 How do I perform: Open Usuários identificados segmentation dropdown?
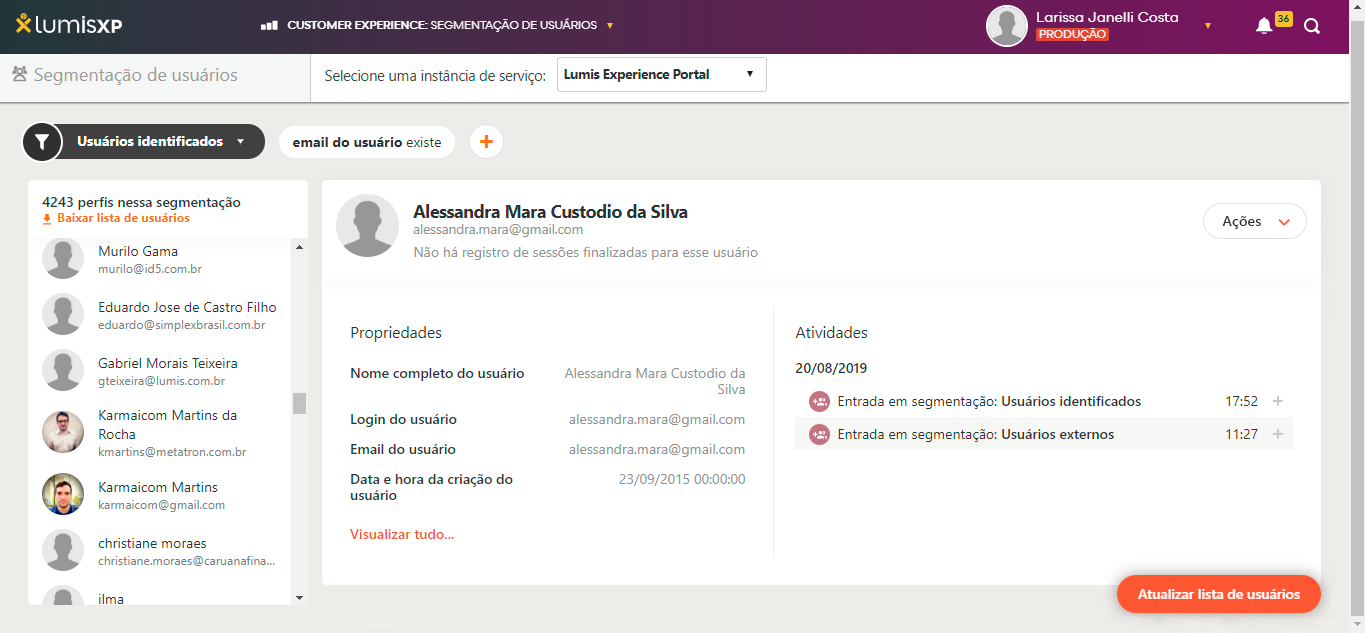pos(160,142)
